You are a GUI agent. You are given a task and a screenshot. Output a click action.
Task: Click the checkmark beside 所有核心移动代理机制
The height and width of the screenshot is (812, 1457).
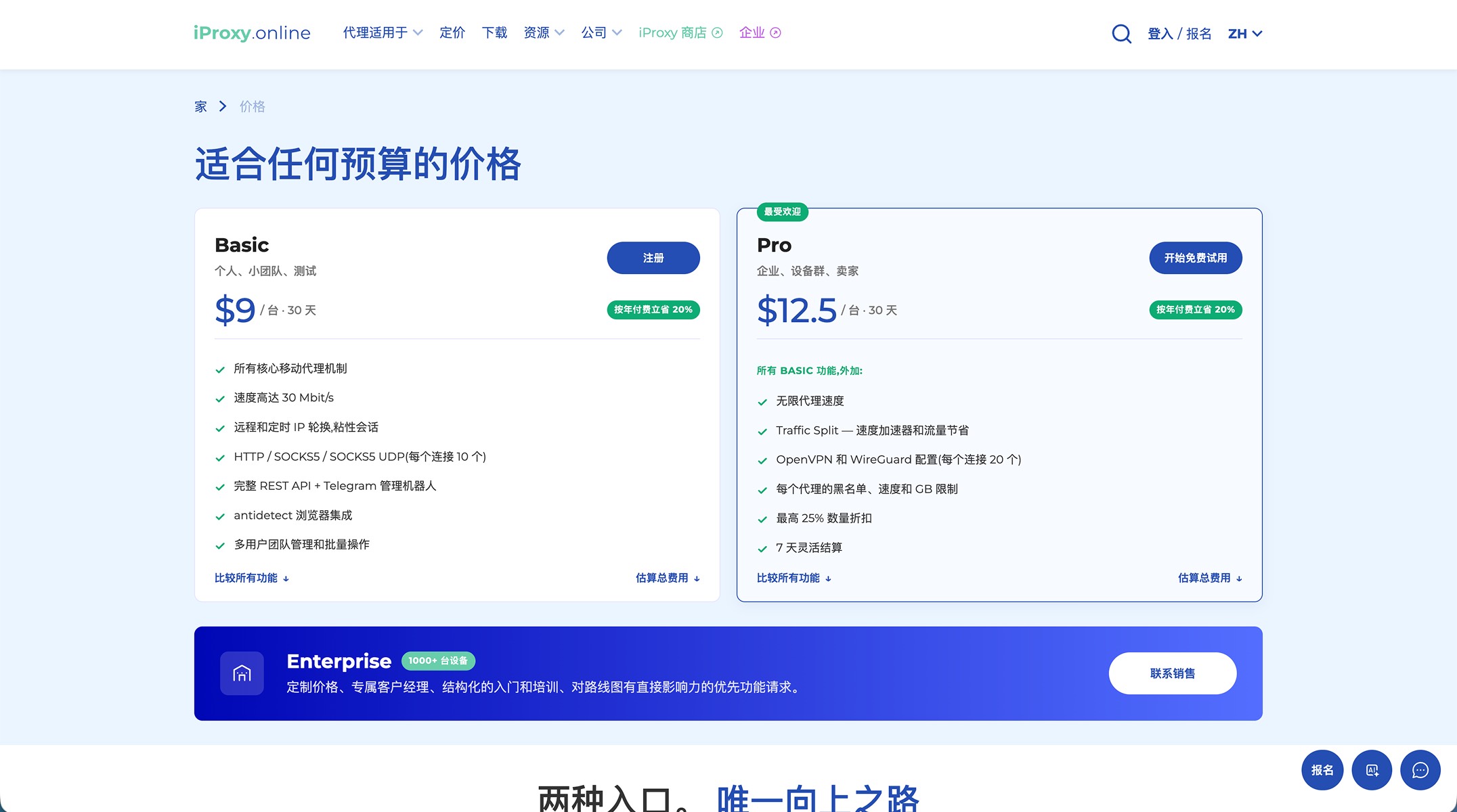(220, 369)
